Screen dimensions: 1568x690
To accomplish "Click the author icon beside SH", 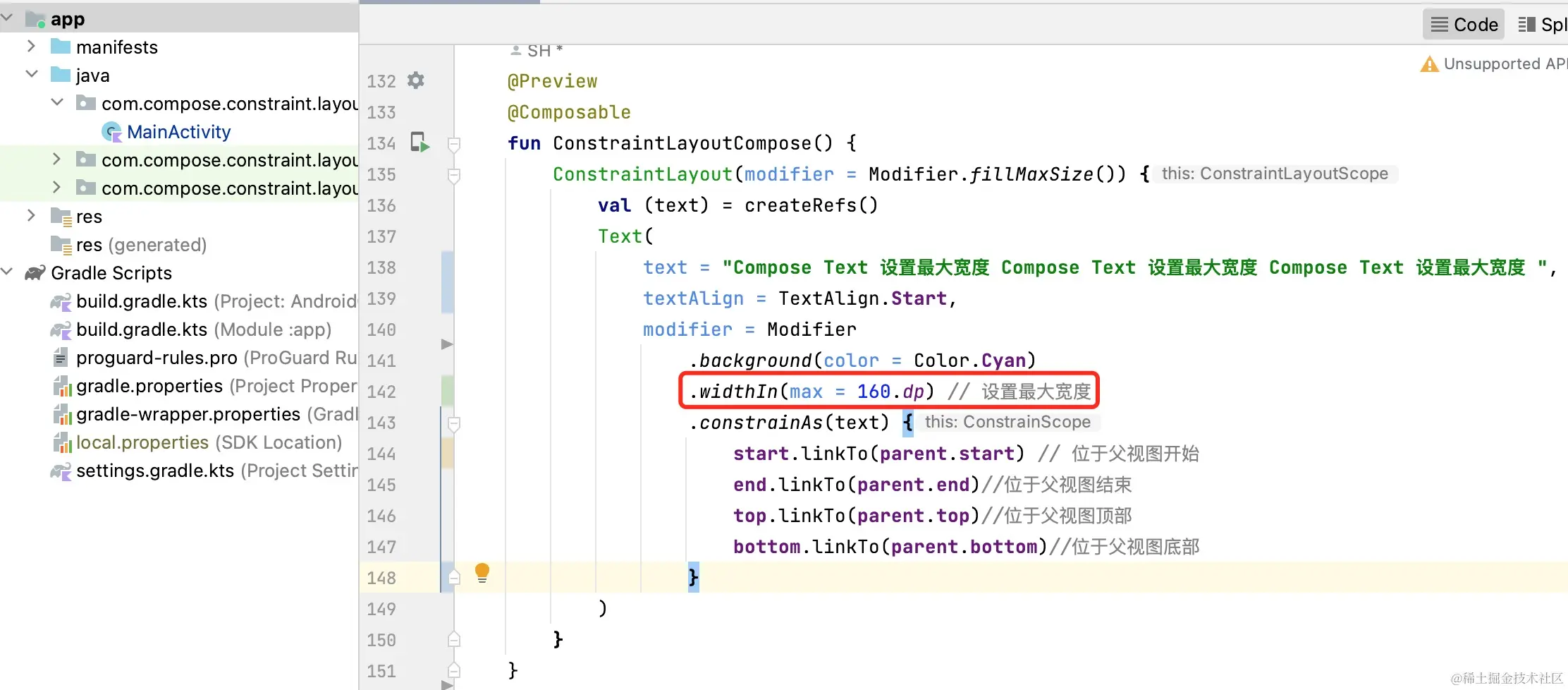I will (515, 51).
